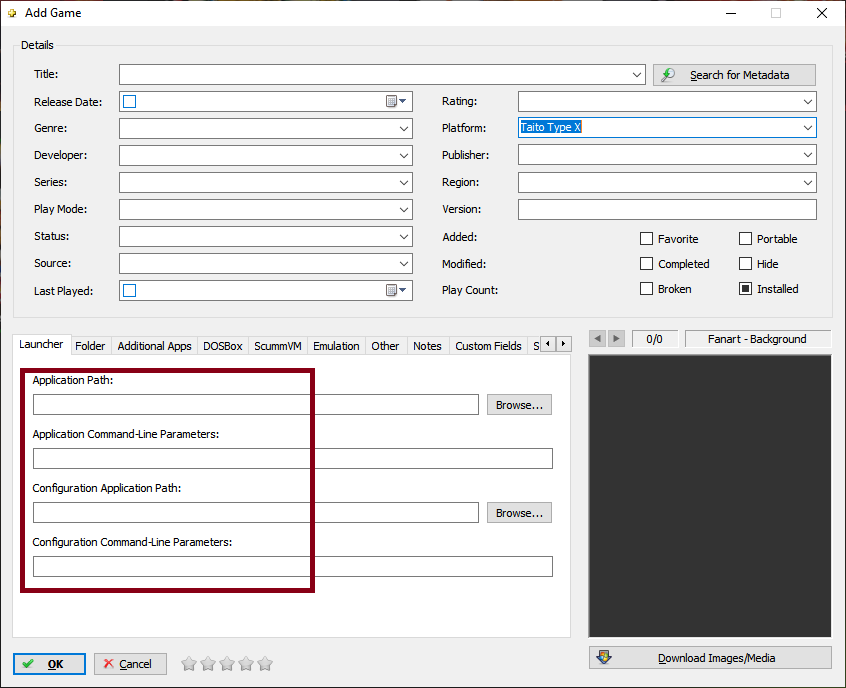Expand the Platform dropdown arrow

[x=808, y=128]
